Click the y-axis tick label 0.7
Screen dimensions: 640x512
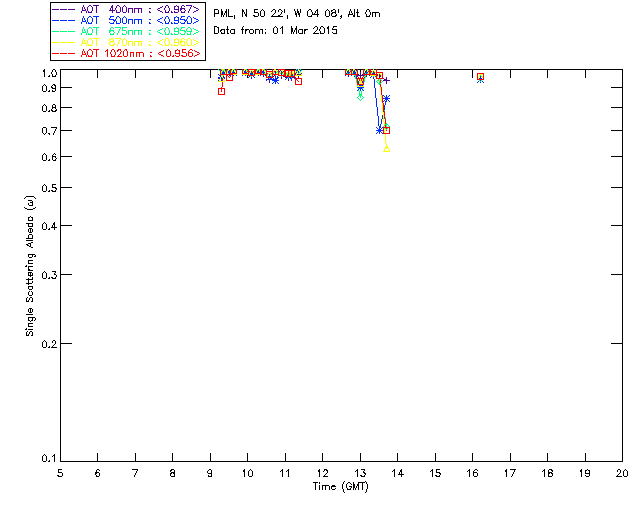pos(49,131)
